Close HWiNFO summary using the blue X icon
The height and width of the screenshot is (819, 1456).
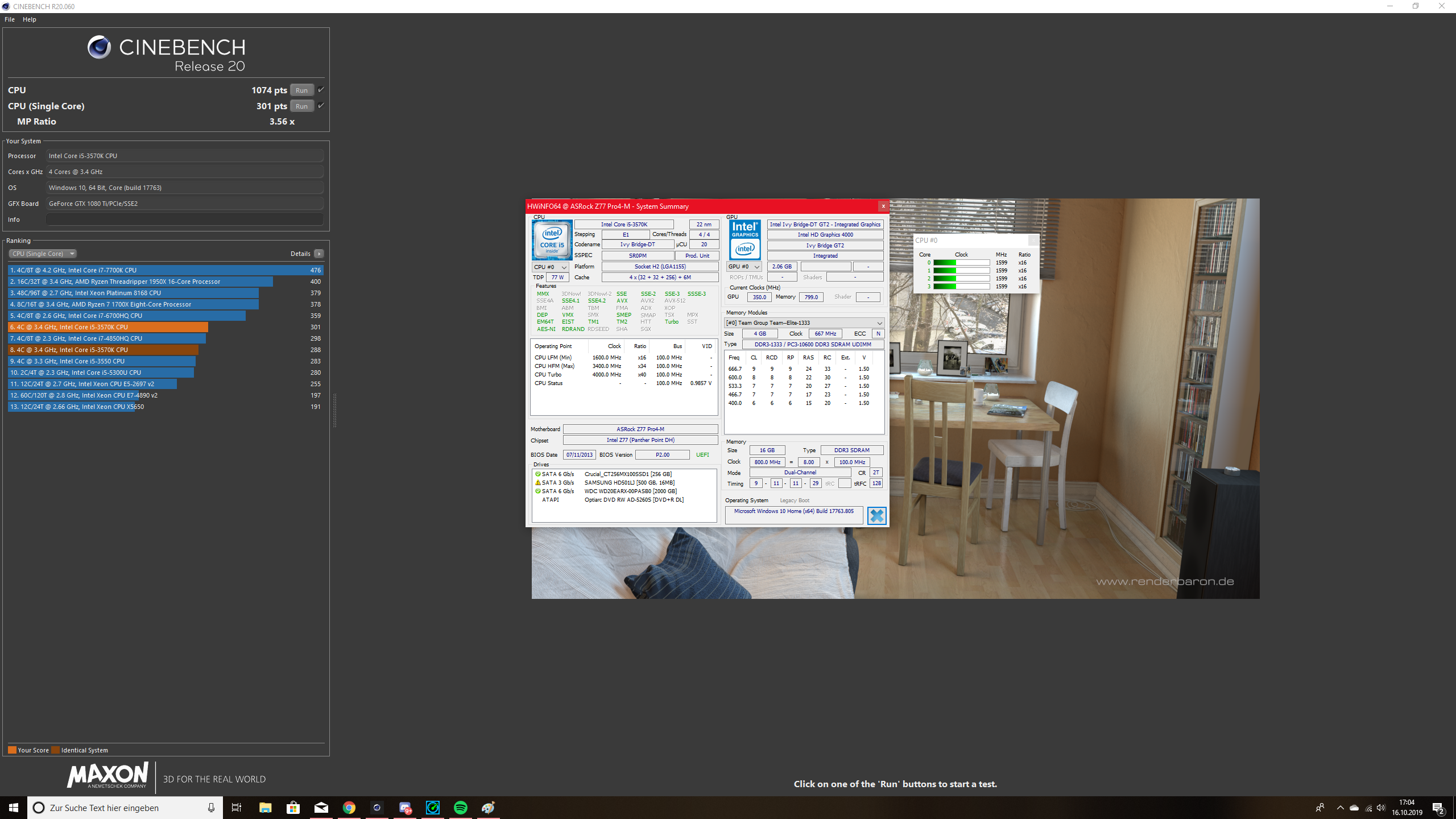pyautogui.click(x=876, y=515)
